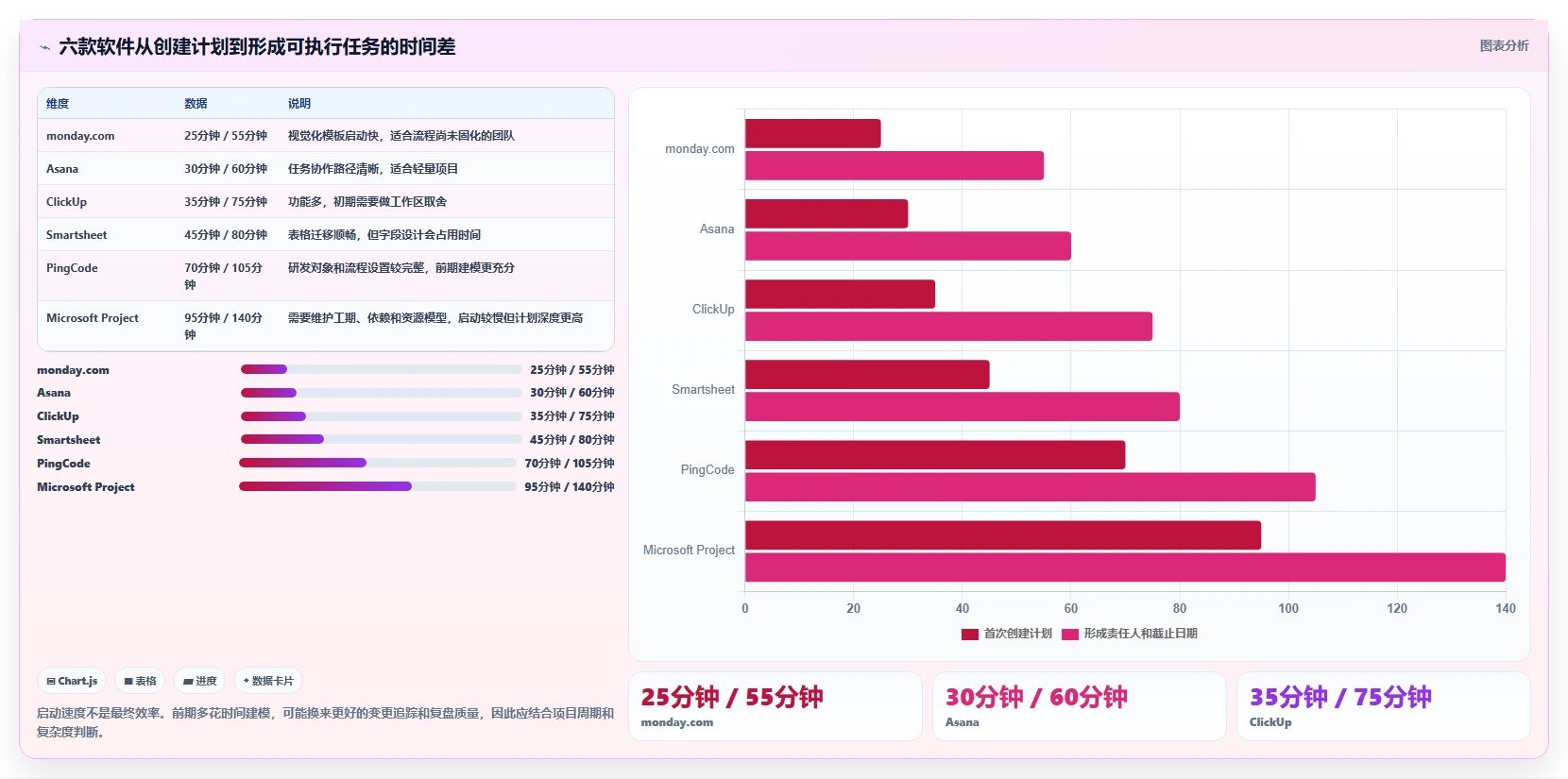Click the Microsoft Project progress bar

click(378, 486)
